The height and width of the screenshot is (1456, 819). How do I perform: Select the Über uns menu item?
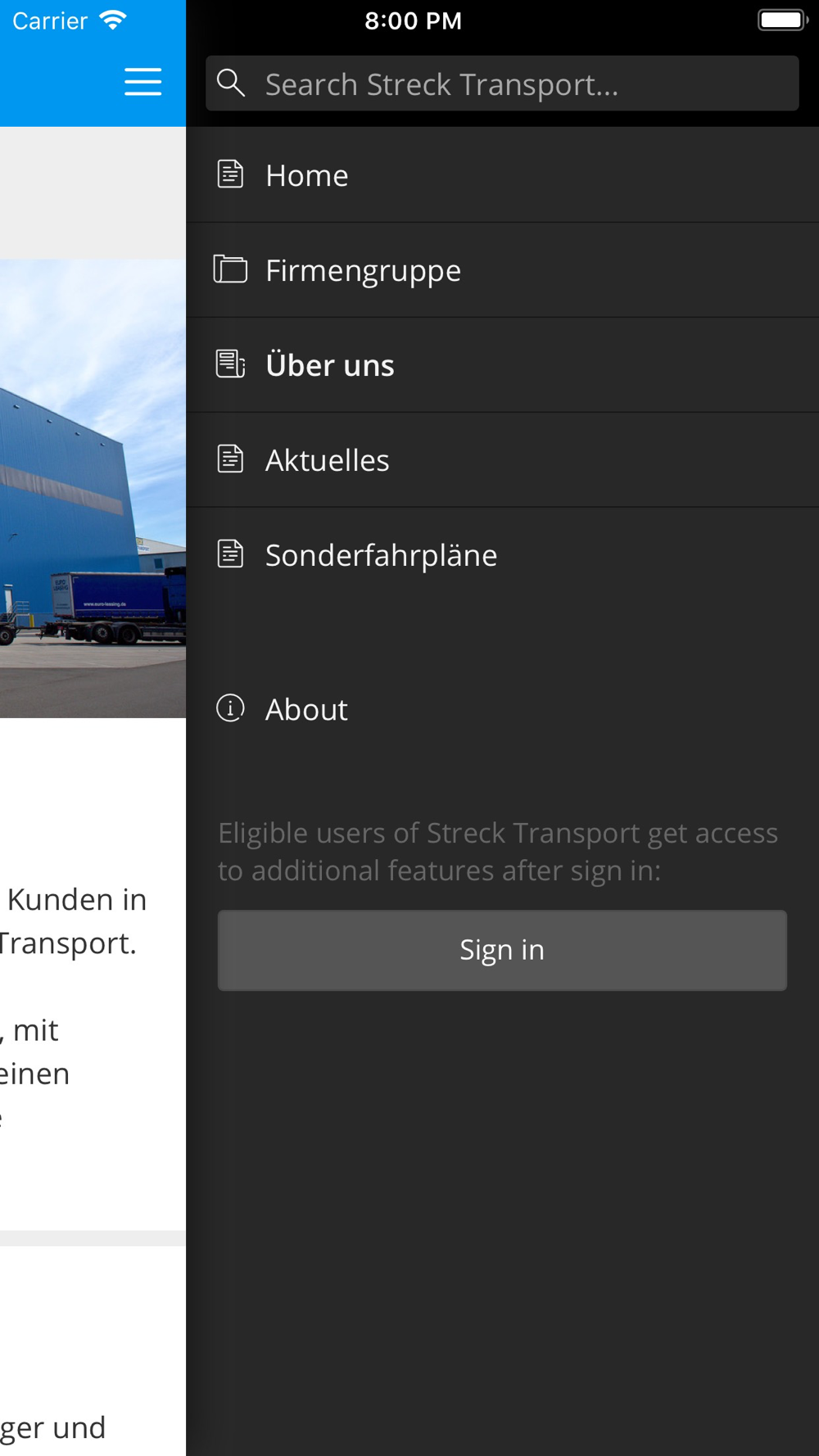pos(503,364)
